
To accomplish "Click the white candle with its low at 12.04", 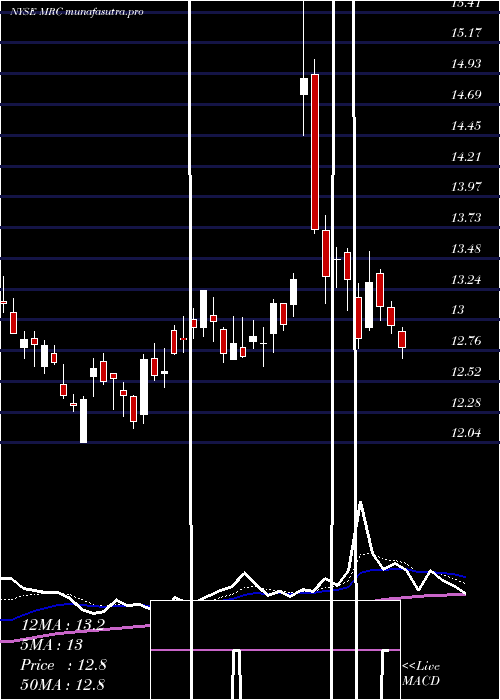I will click(83, 421).
